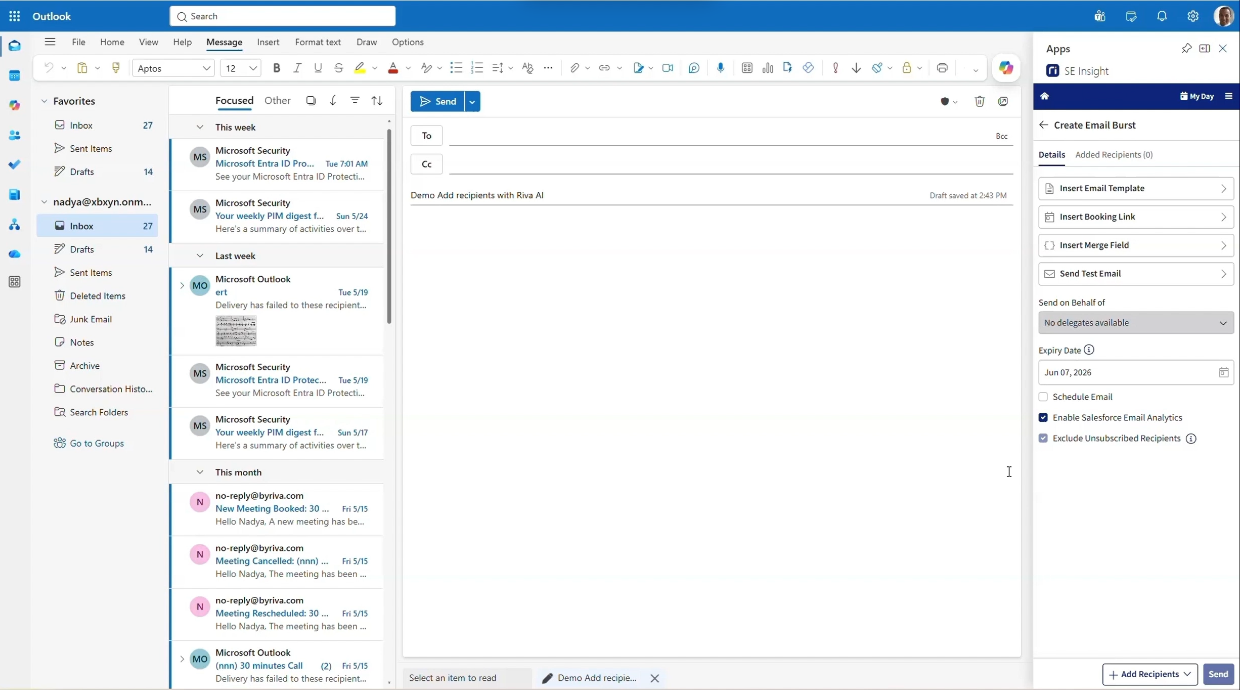The width and height of the screenshot is (1240, 690).
Task: Collapse the Favorites folder group
Action: (x=44, y=101)
